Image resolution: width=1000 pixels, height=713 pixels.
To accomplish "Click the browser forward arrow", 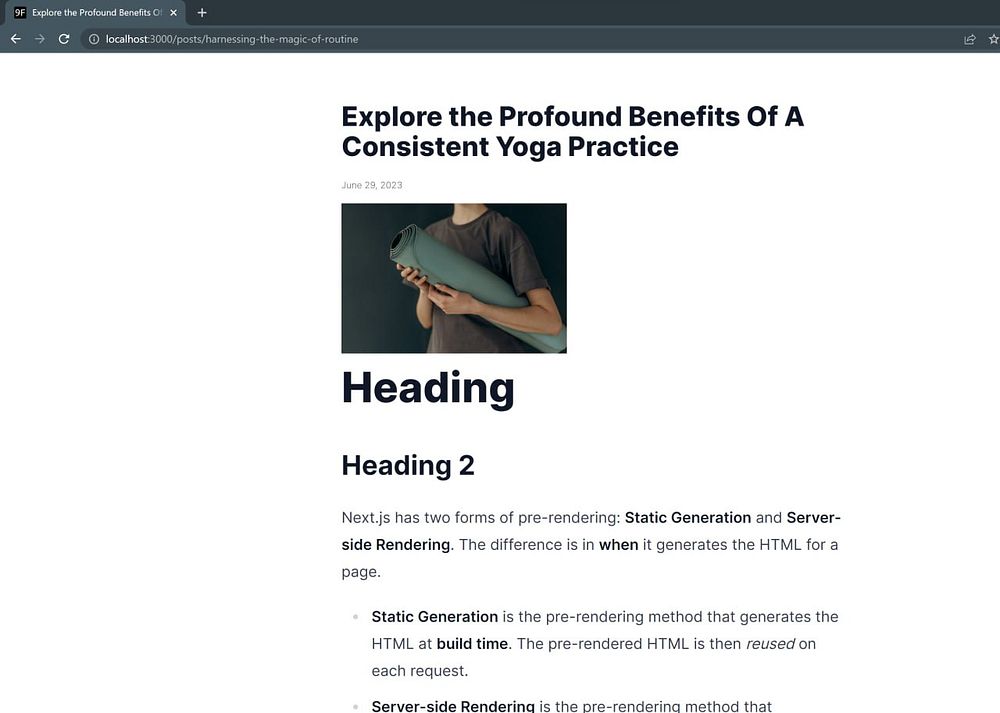I will coord(40,39).
